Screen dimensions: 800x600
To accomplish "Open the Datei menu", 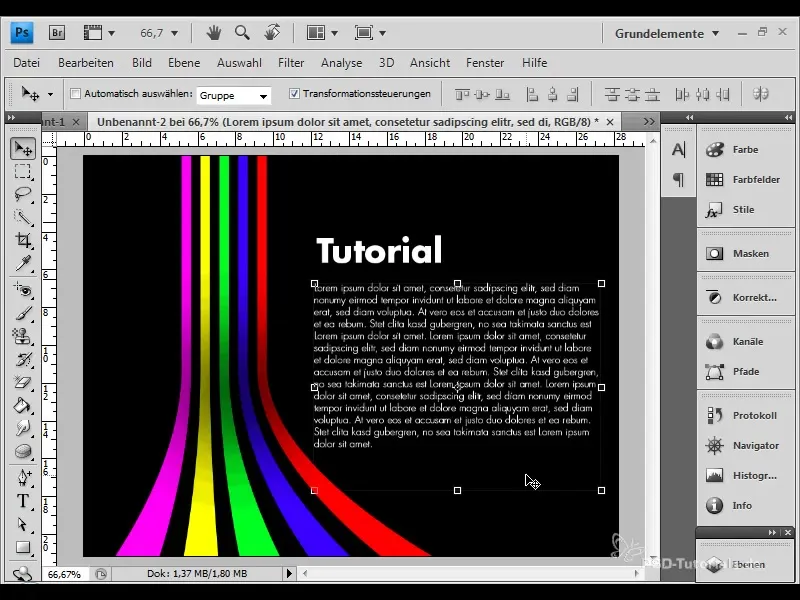I will pos(27,63).
